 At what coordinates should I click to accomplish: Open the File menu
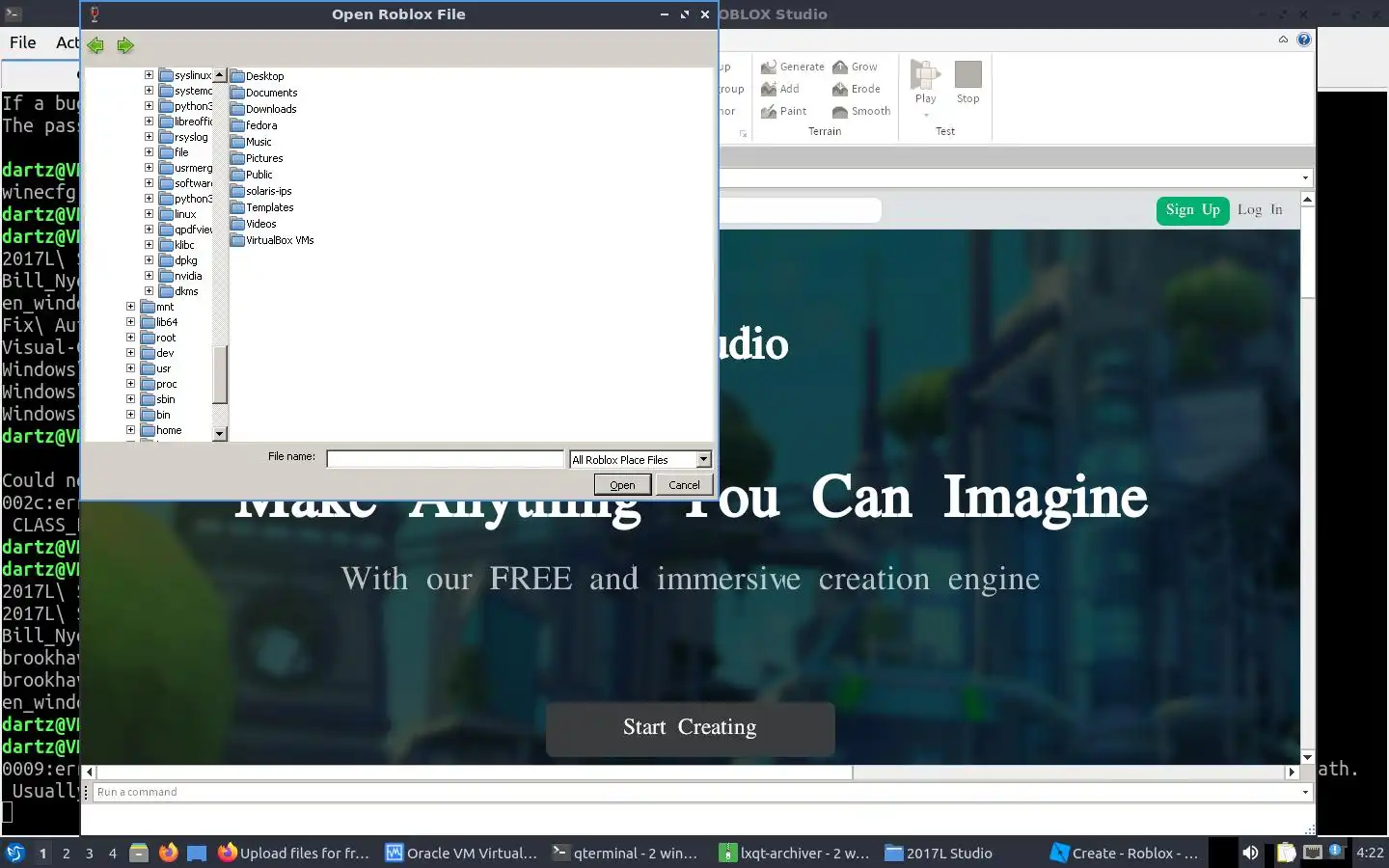pyautogui.click(x=22, y=42)
